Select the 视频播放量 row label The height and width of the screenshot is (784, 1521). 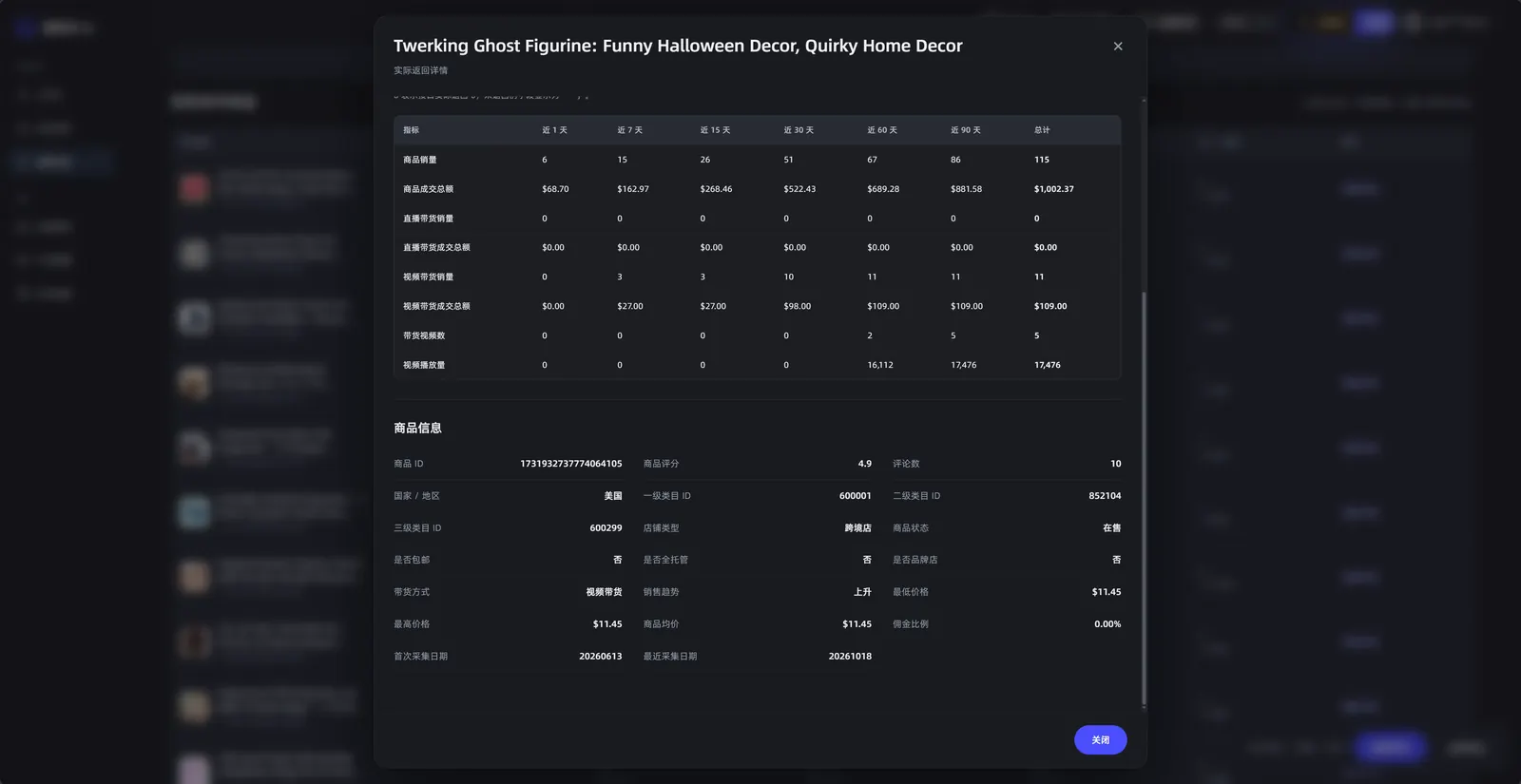[424, 365]
